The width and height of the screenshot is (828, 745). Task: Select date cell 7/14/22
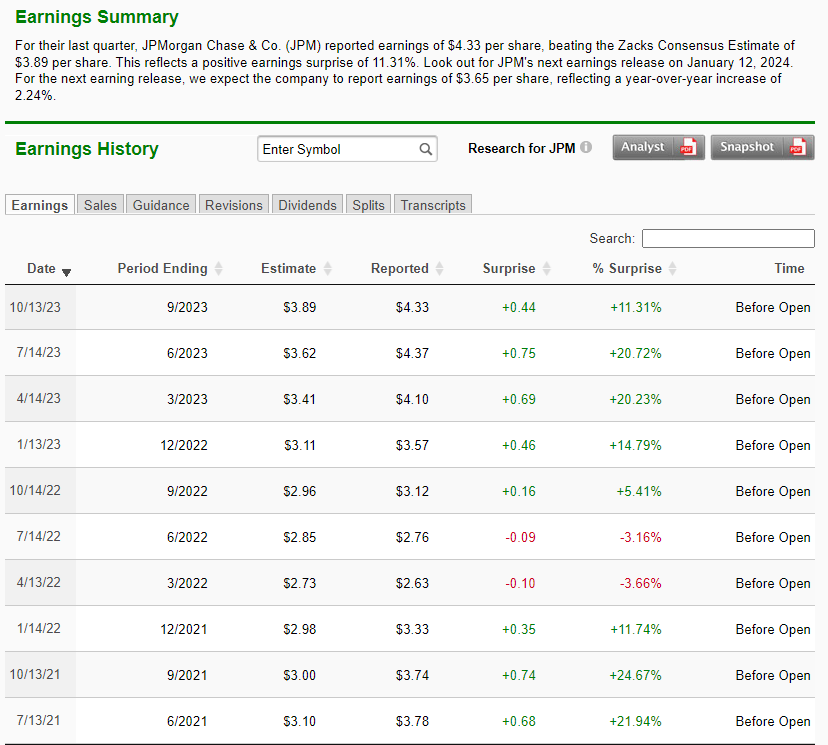pos(39,536)
